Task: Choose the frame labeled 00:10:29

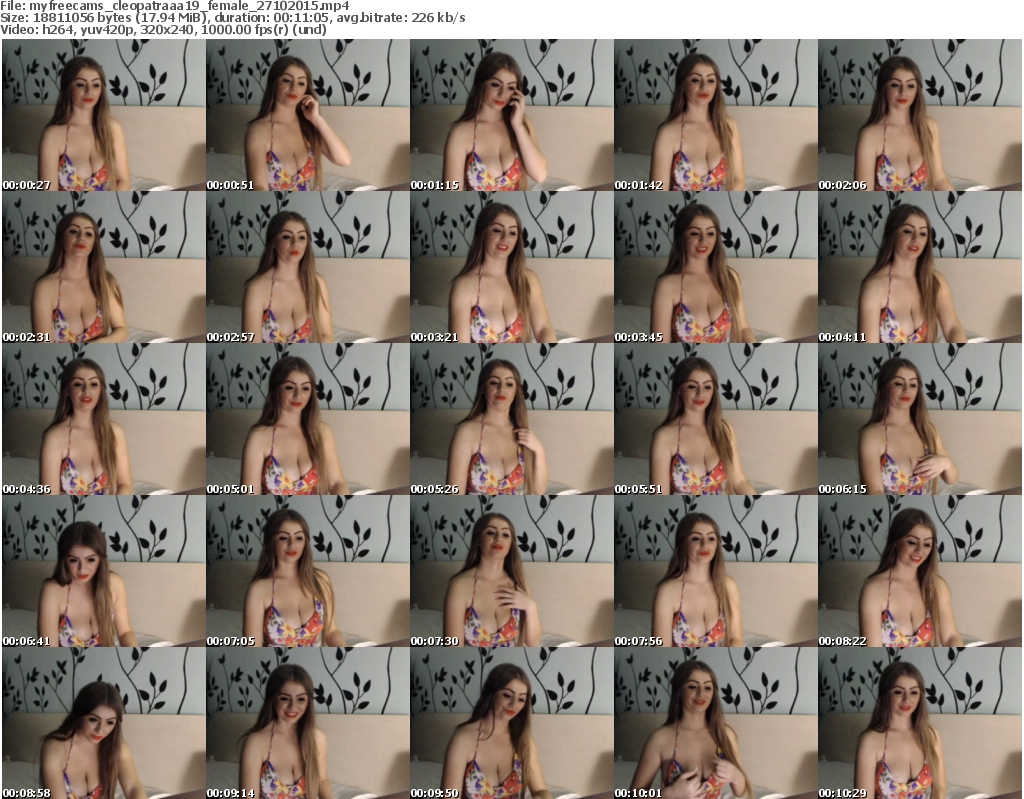Action: coord(920,723)
